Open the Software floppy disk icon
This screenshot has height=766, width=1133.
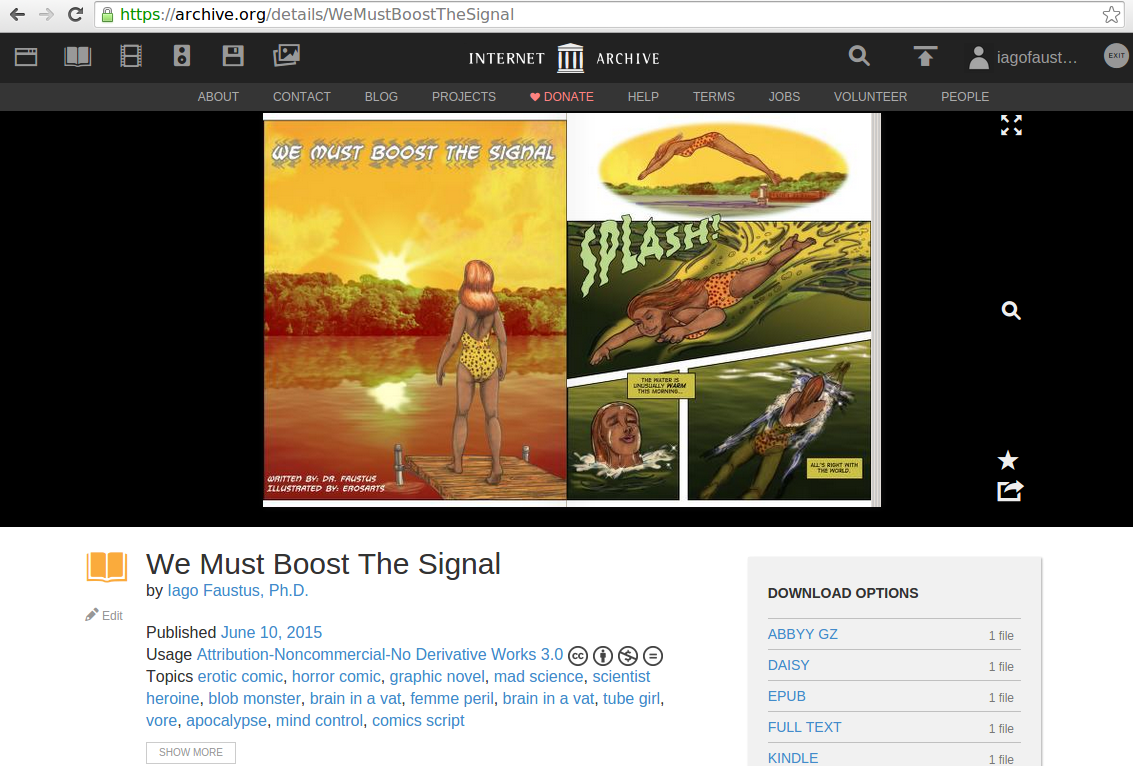(233, 56)
